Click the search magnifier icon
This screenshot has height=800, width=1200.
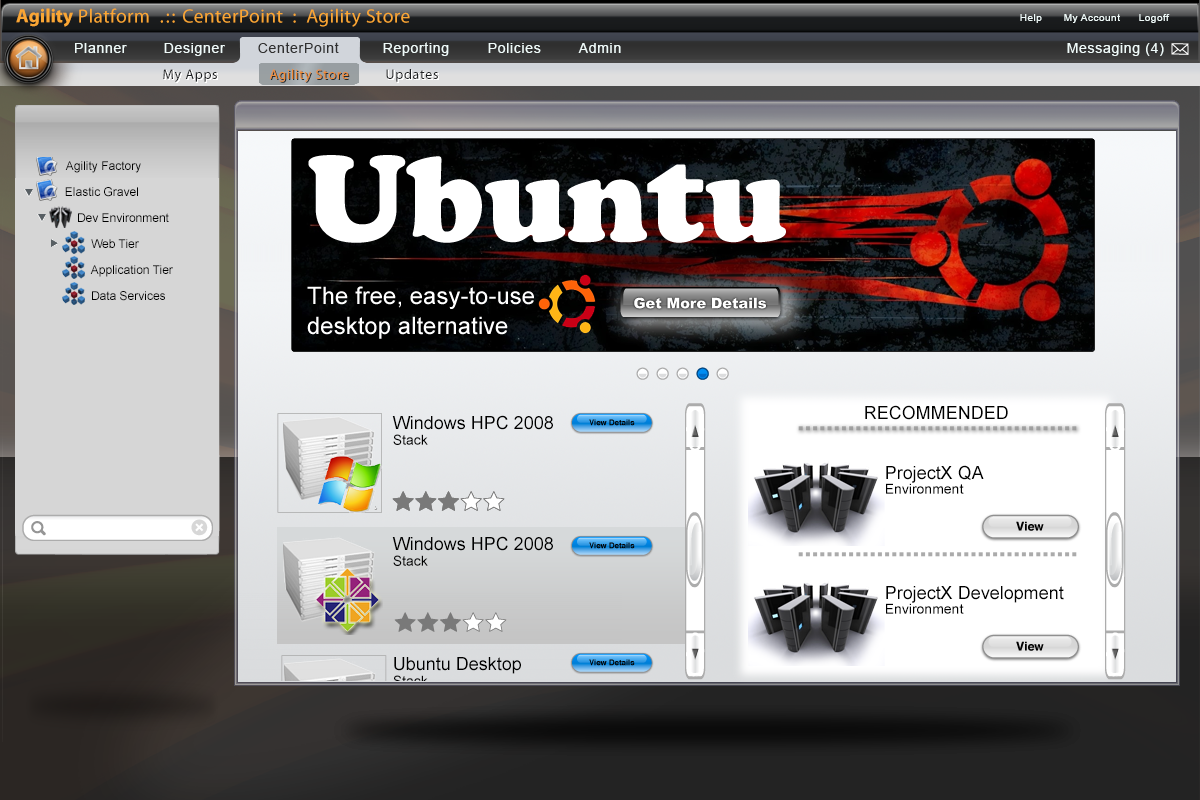coord(38,528)
